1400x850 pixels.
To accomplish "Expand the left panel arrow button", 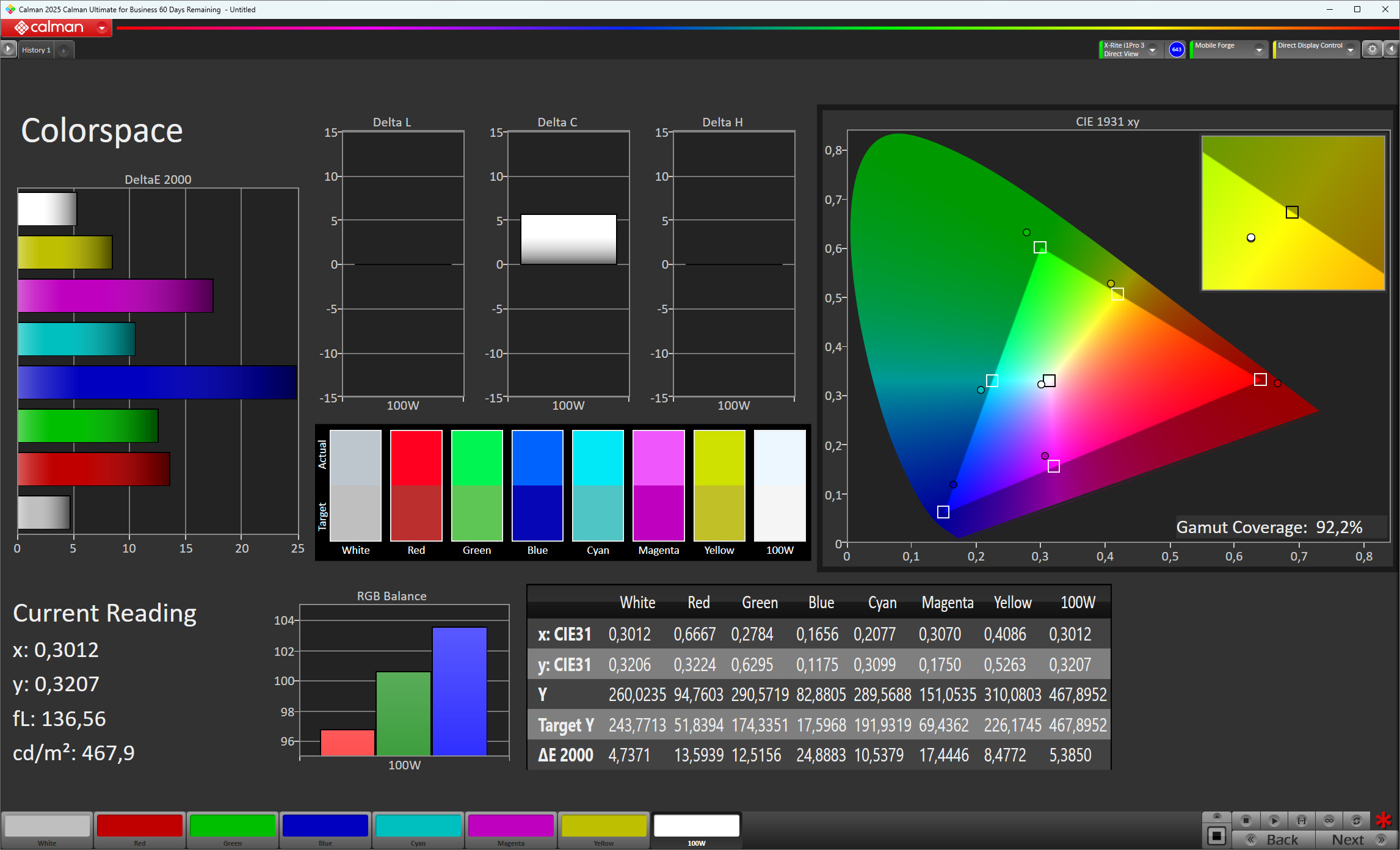I will (x=8, y=49).
